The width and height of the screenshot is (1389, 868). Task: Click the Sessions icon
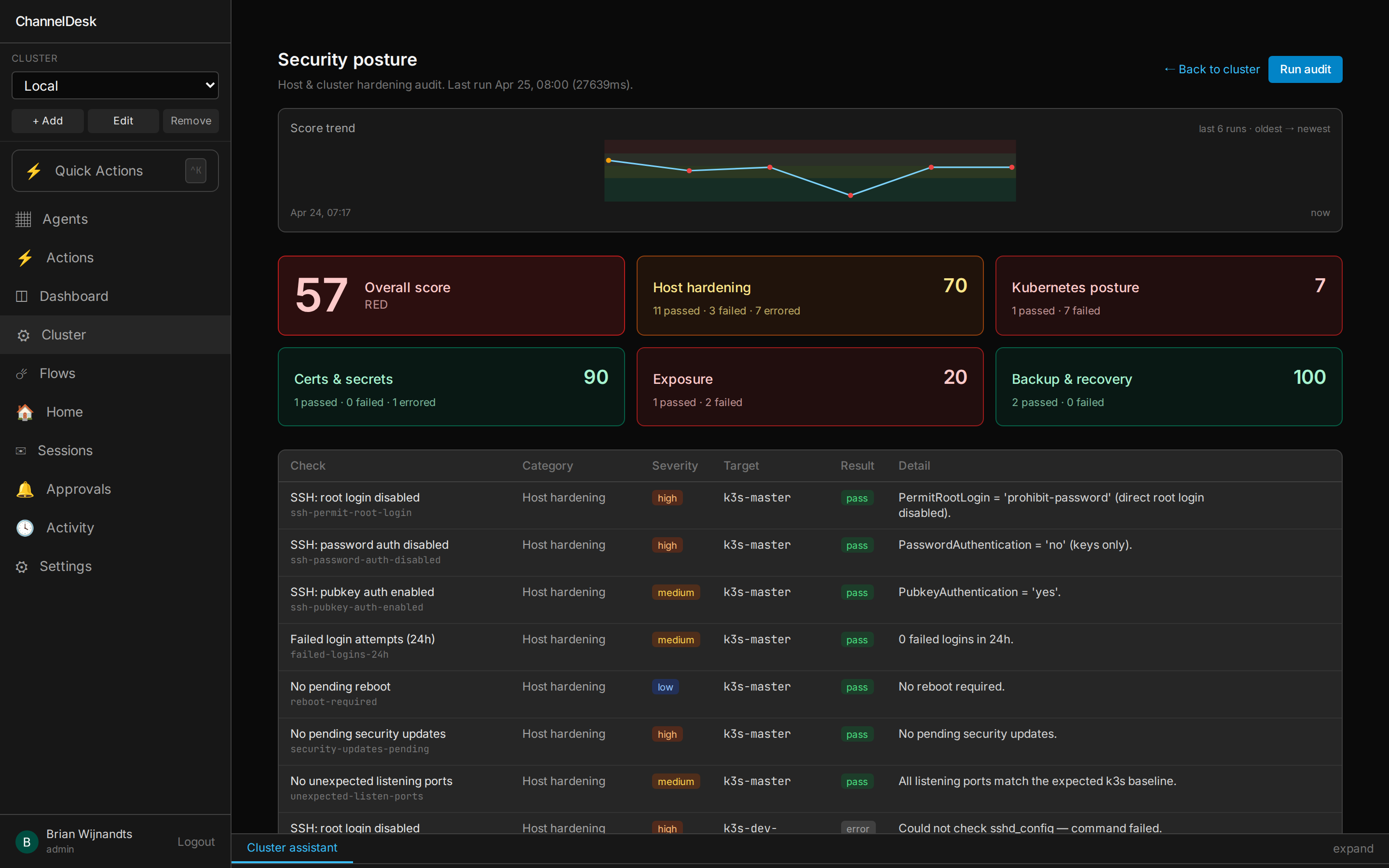[21, 451]
